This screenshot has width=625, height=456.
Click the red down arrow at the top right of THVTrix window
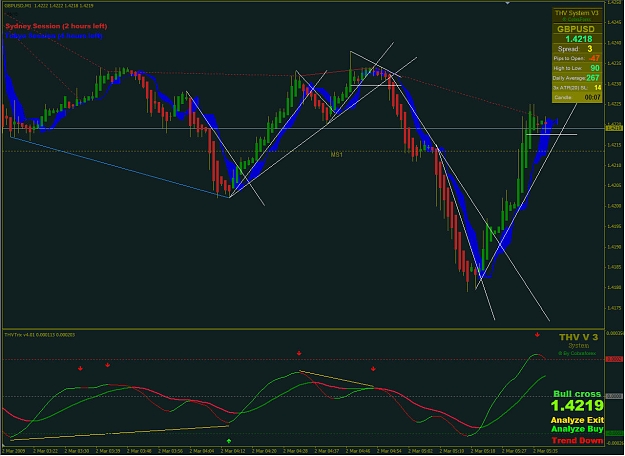click(x=537, y=335)
